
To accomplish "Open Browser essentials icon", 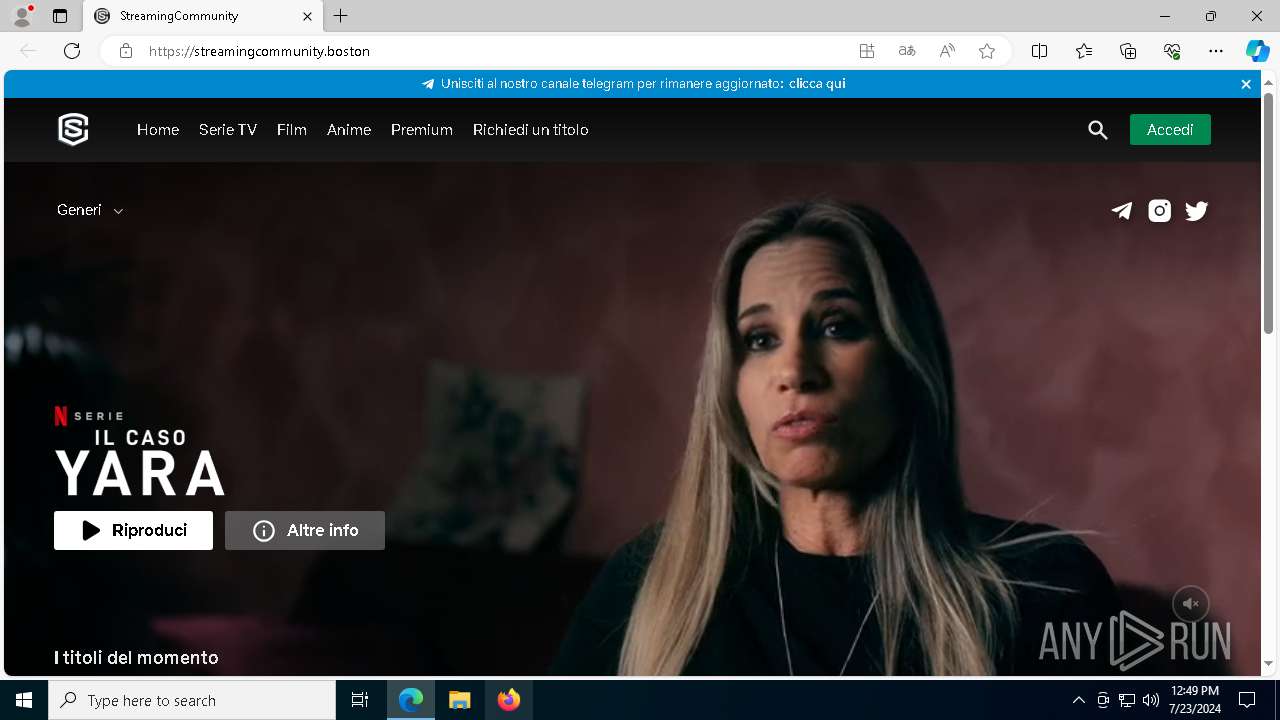I will point(1172,51).
